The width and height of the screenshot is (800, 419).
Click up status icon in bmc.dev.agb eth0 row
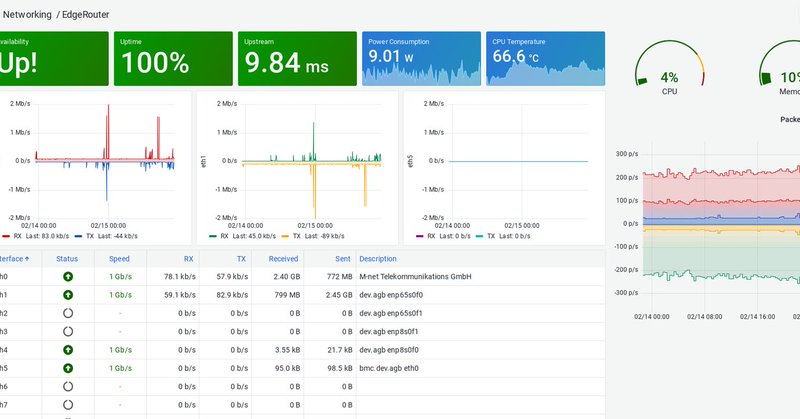[68, 368]
